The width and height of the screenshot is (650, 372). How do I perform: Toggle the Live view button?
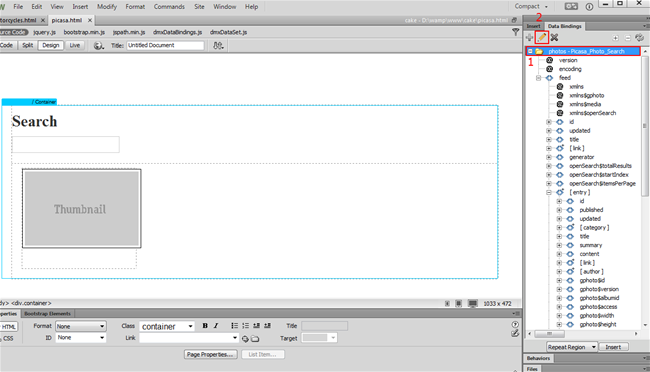point(75,45)
